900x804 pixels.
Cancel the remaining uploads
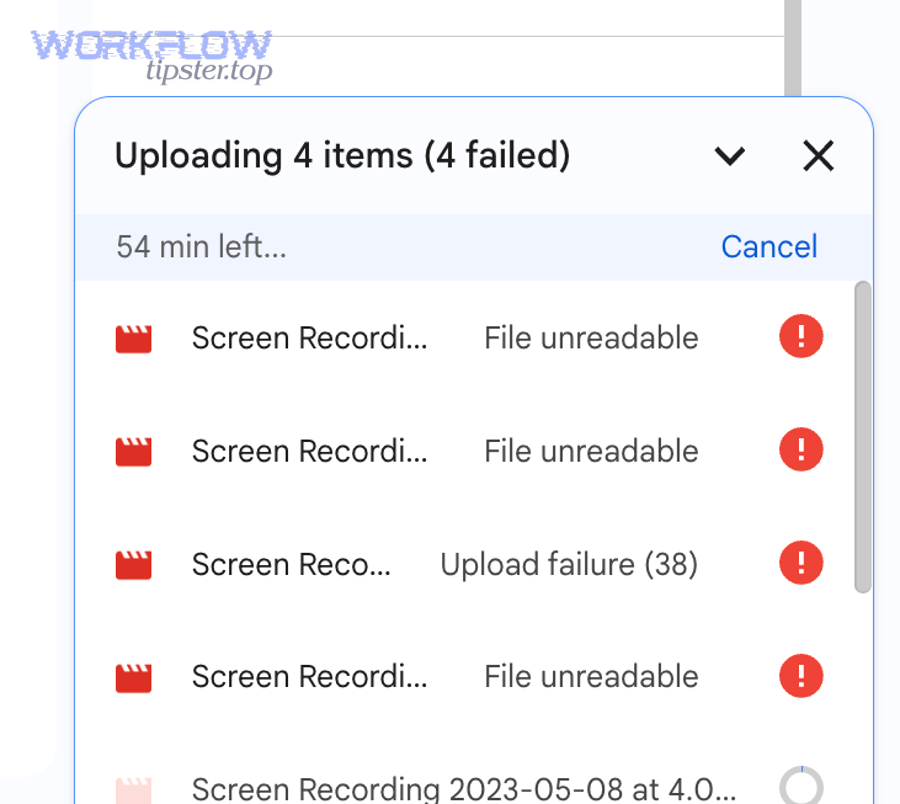tap(768, 246)
